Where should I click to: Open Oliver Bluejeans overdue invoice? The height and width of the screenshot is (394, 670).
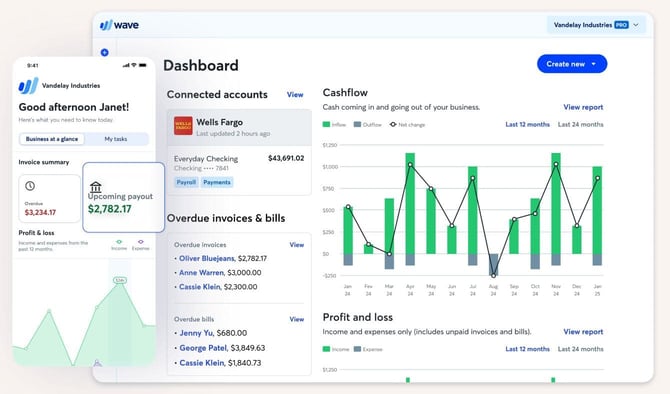[x=207, y=259]
